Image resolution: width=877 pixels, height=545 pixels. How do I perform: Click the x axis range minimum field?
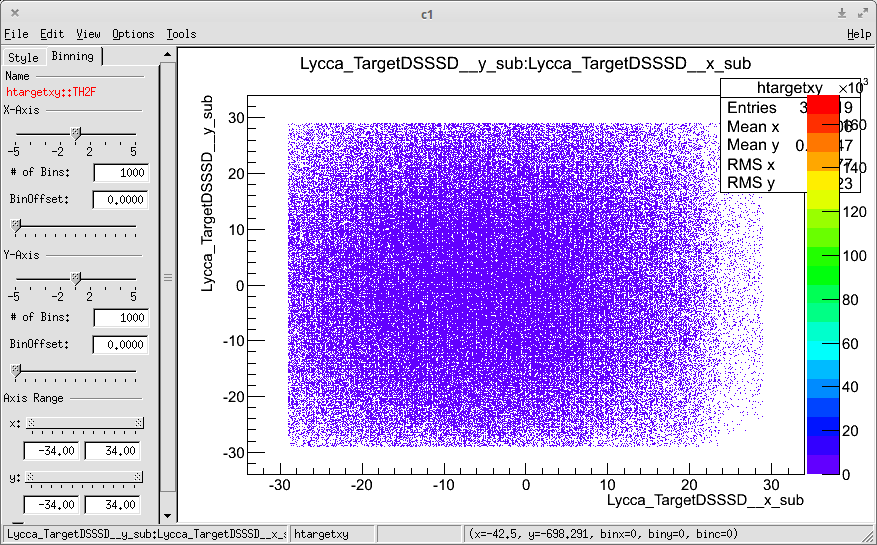pyautogui.click(x=51, y=451)
